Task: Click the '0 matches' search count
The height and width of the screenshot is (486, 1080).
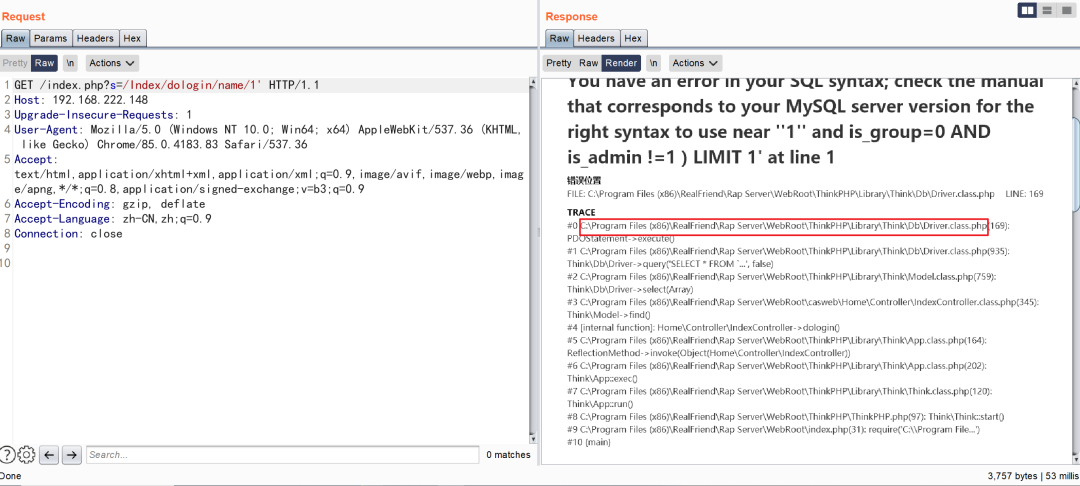Action: pyautogui.click(x=508, y=454)
